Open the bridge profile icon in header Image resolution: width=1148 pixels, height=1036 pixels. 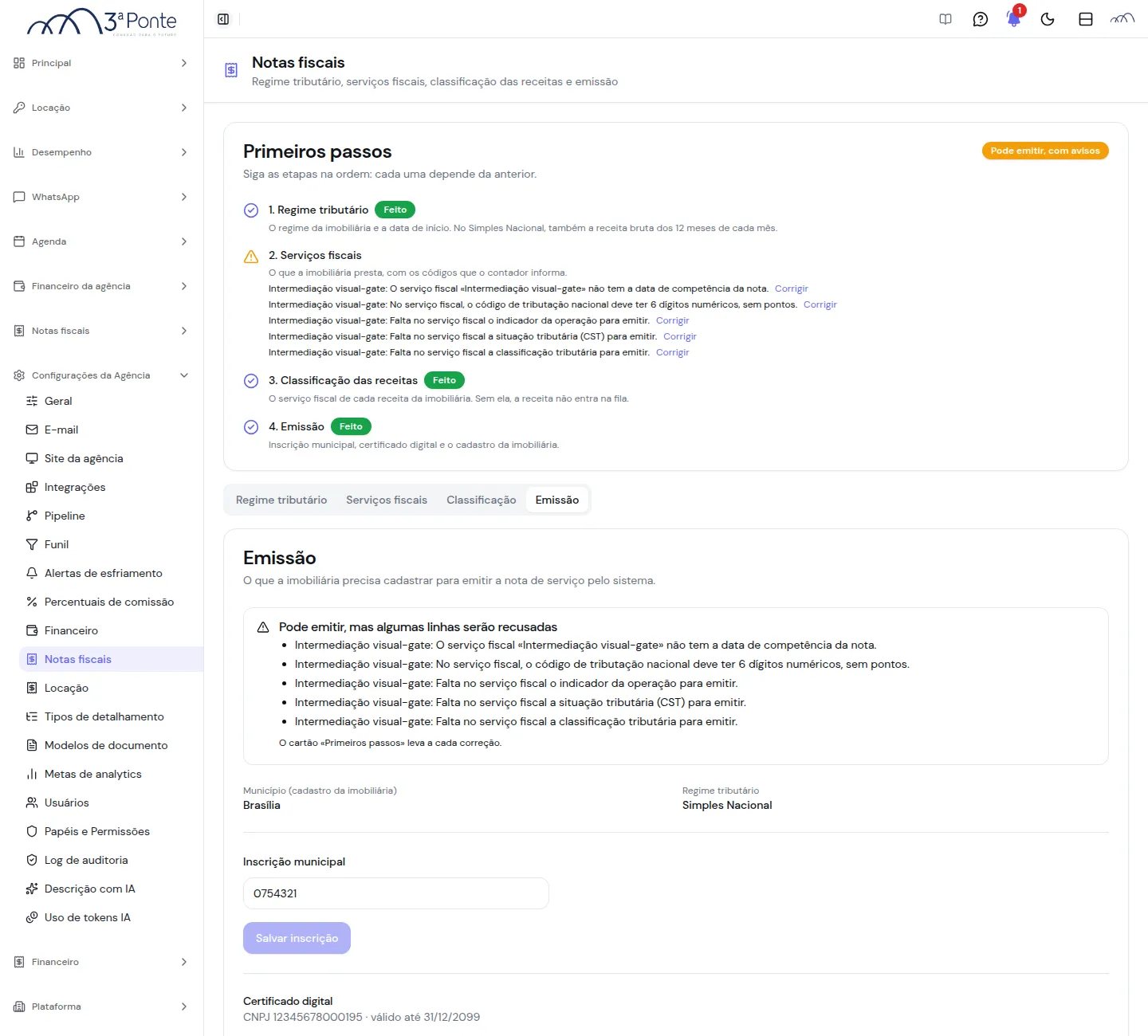pyautogui.click(x=1122, y=19)
